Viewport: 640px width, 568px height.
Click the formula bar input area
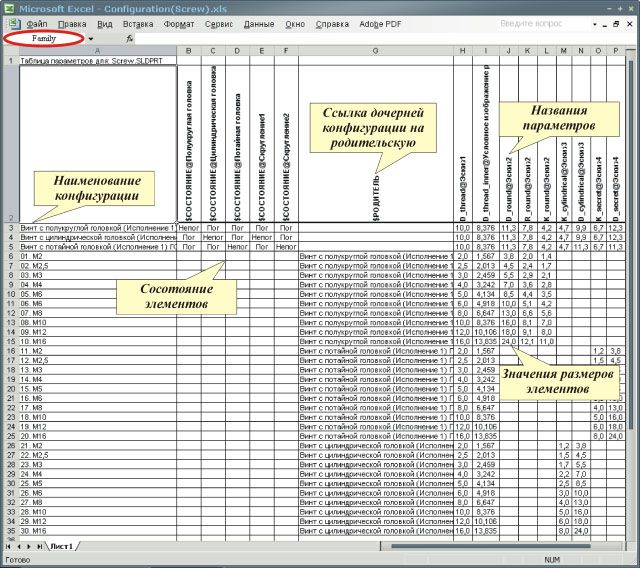380,39
